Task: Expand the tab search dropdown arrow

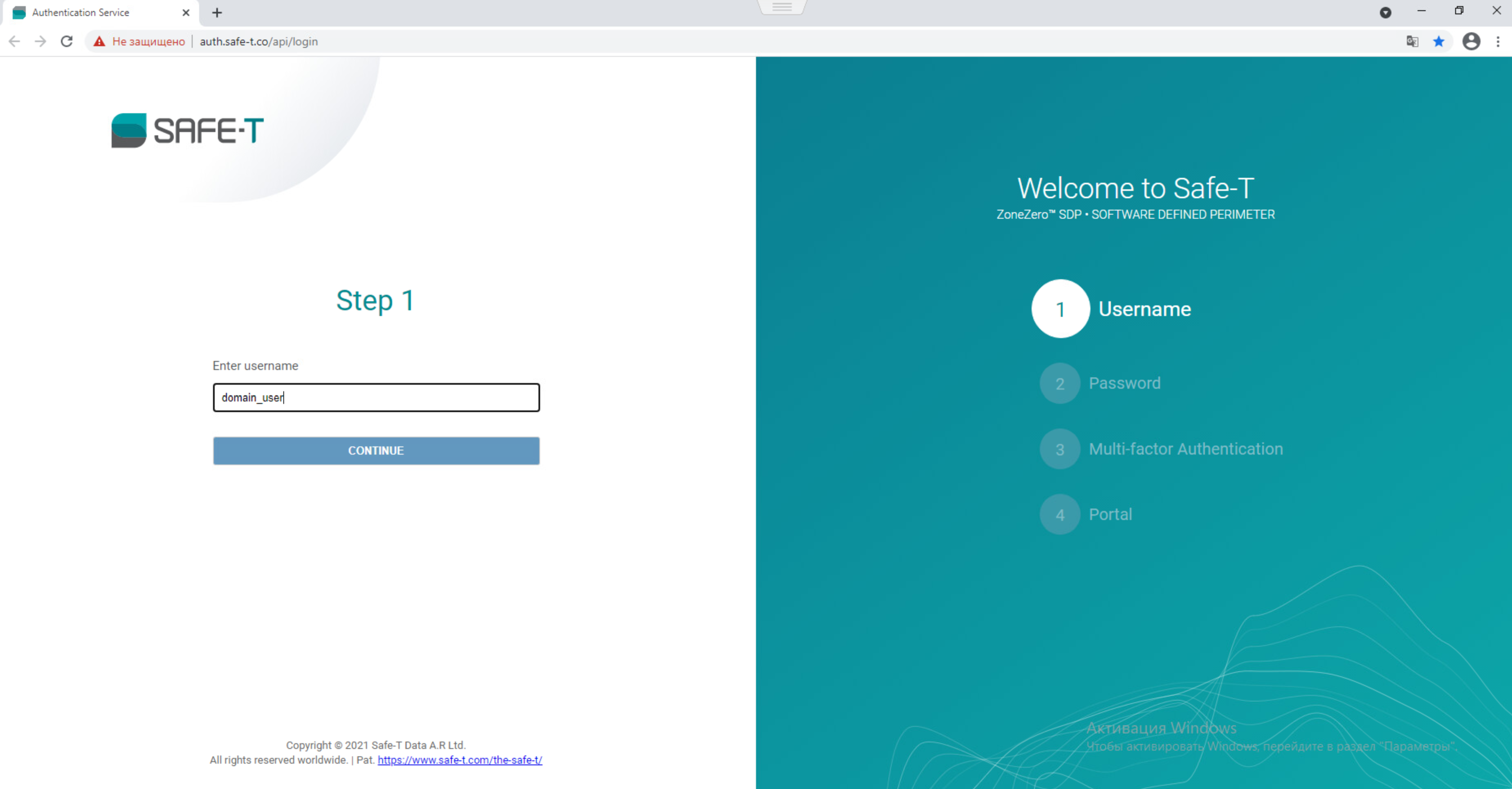Action: [x=1385, y=12]
